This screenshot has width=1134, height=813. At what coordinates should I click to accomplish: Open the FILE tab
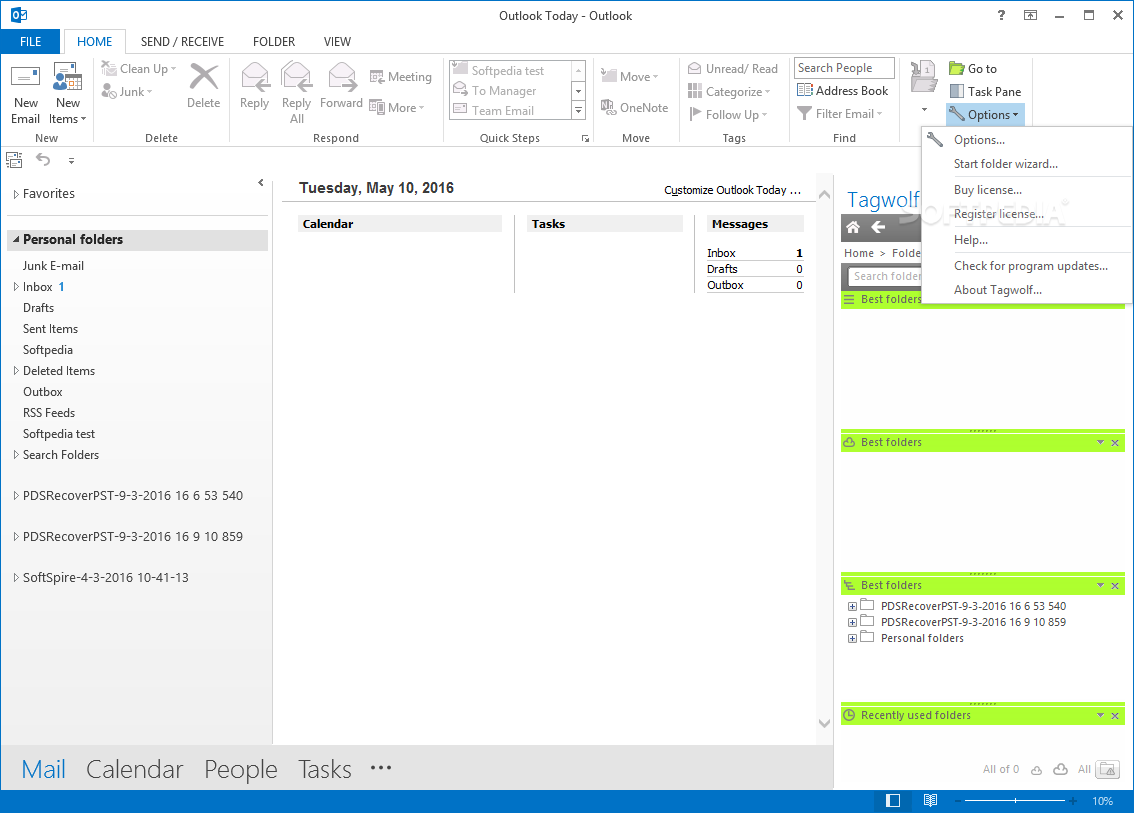tap(30, 41)
